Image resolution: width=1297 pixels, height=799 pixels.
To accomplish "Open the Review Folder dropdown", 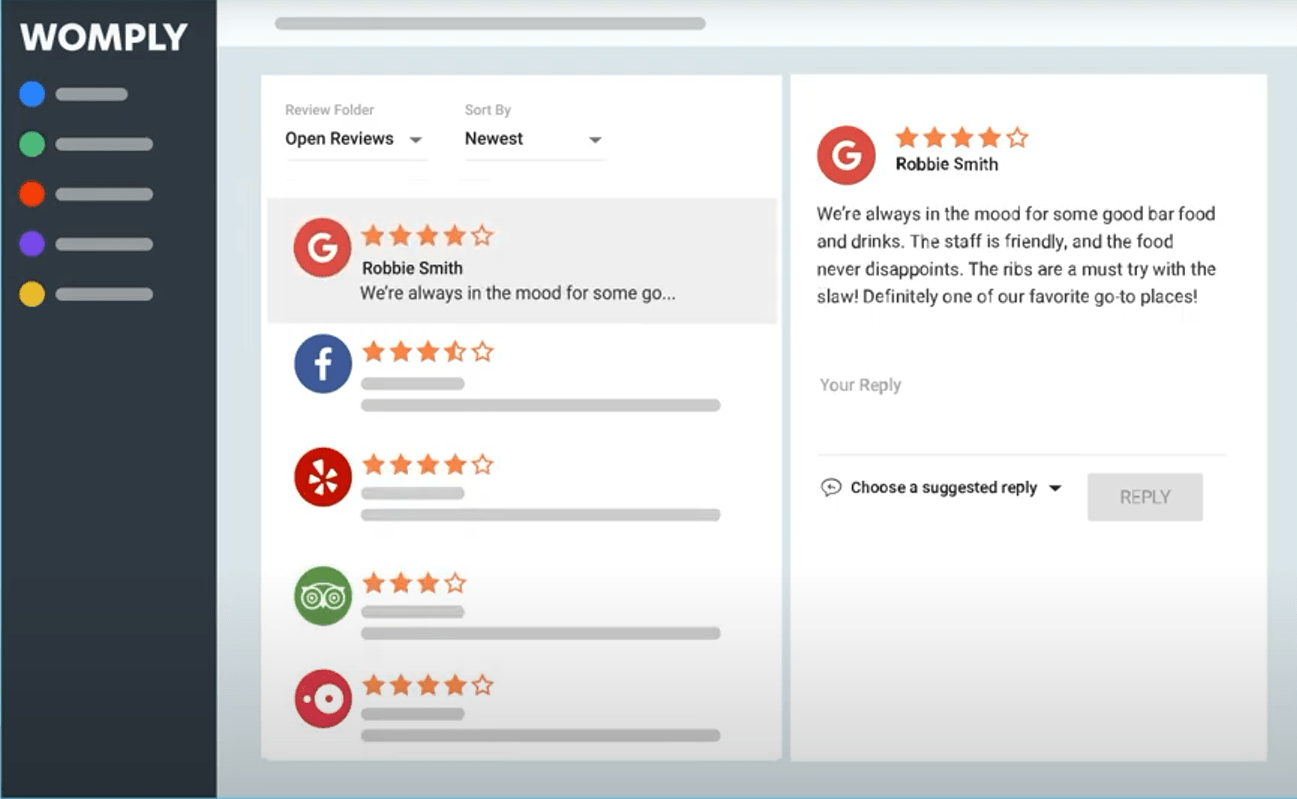I will point(355,139).
